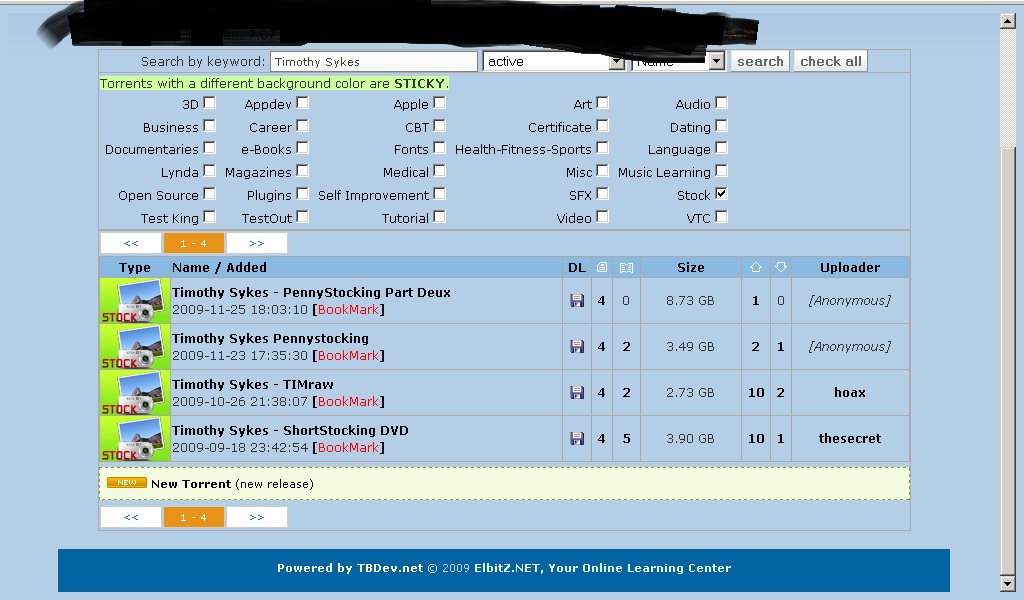Go to previous page in top pager
Screen dimensions: 1024x600
[131, 243]
